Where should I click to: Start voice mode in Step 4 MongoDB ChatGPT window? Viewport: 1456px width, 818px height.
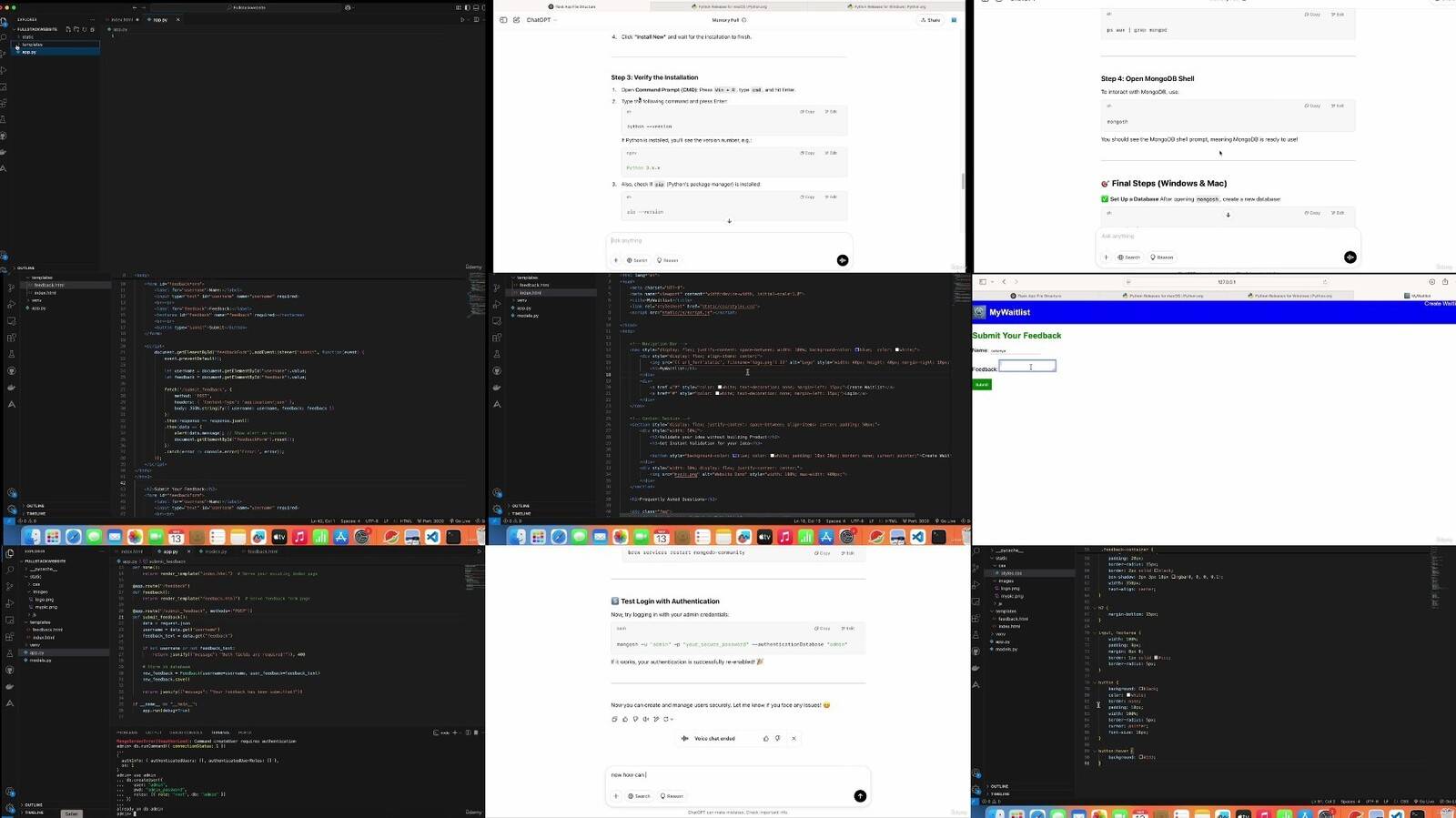[x=1350, y=258]
